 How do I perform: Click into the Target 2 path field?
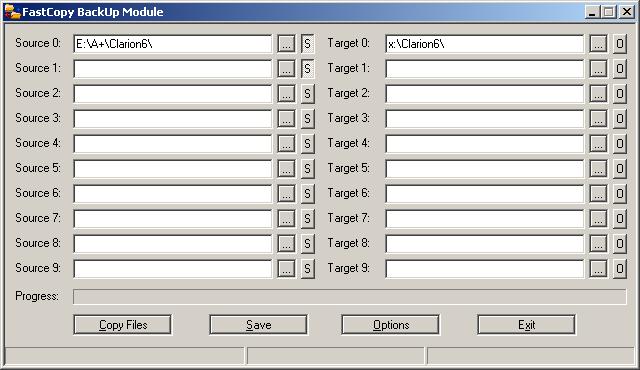(484, 93)
